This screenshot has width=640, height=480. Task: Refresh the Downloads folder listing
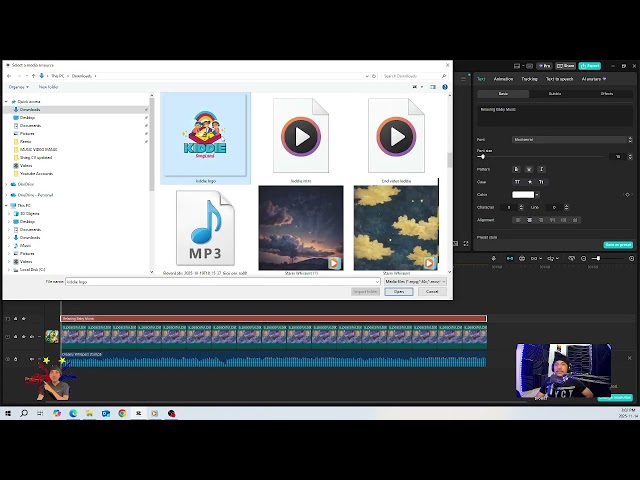pyautogui.click(x=374, y=76)
